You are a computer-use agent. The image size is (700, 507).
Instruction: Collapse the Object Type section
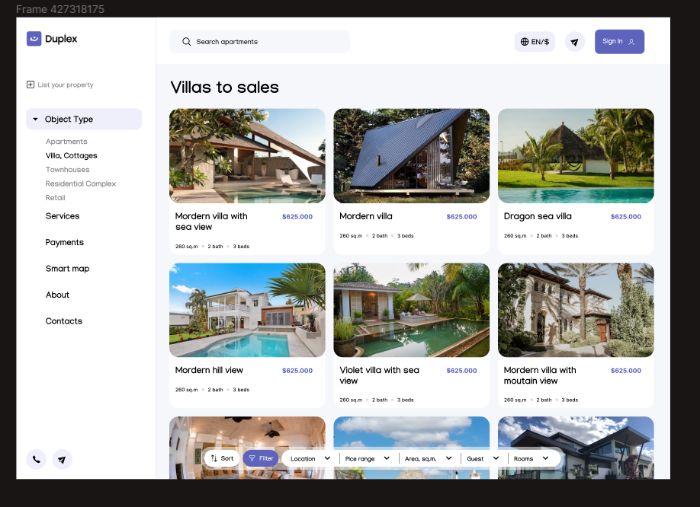[x=84, y=119]
